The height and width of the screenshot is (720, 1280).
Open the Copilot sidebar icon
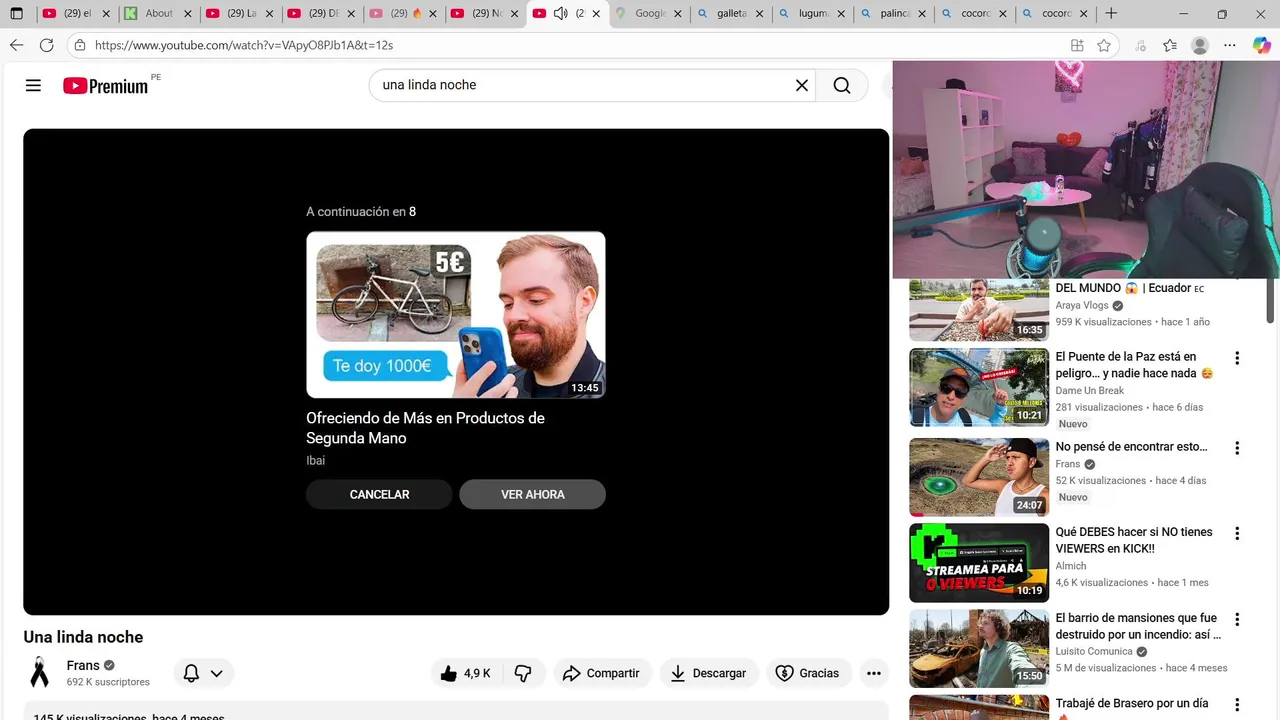pos(1261,45)
